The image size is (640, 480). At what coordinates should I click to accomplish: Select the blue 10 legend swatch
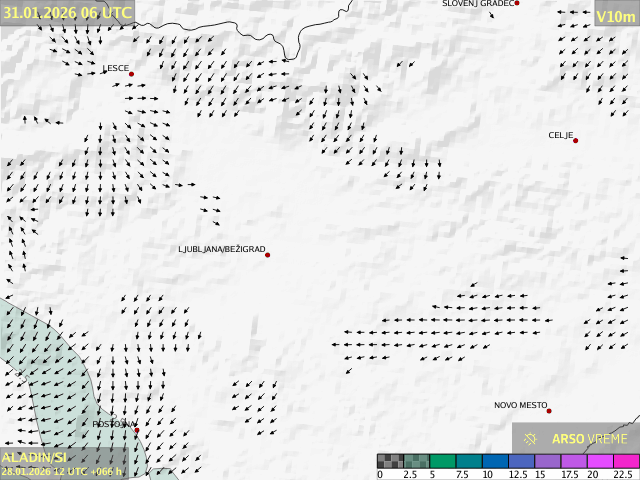point(494,461)
